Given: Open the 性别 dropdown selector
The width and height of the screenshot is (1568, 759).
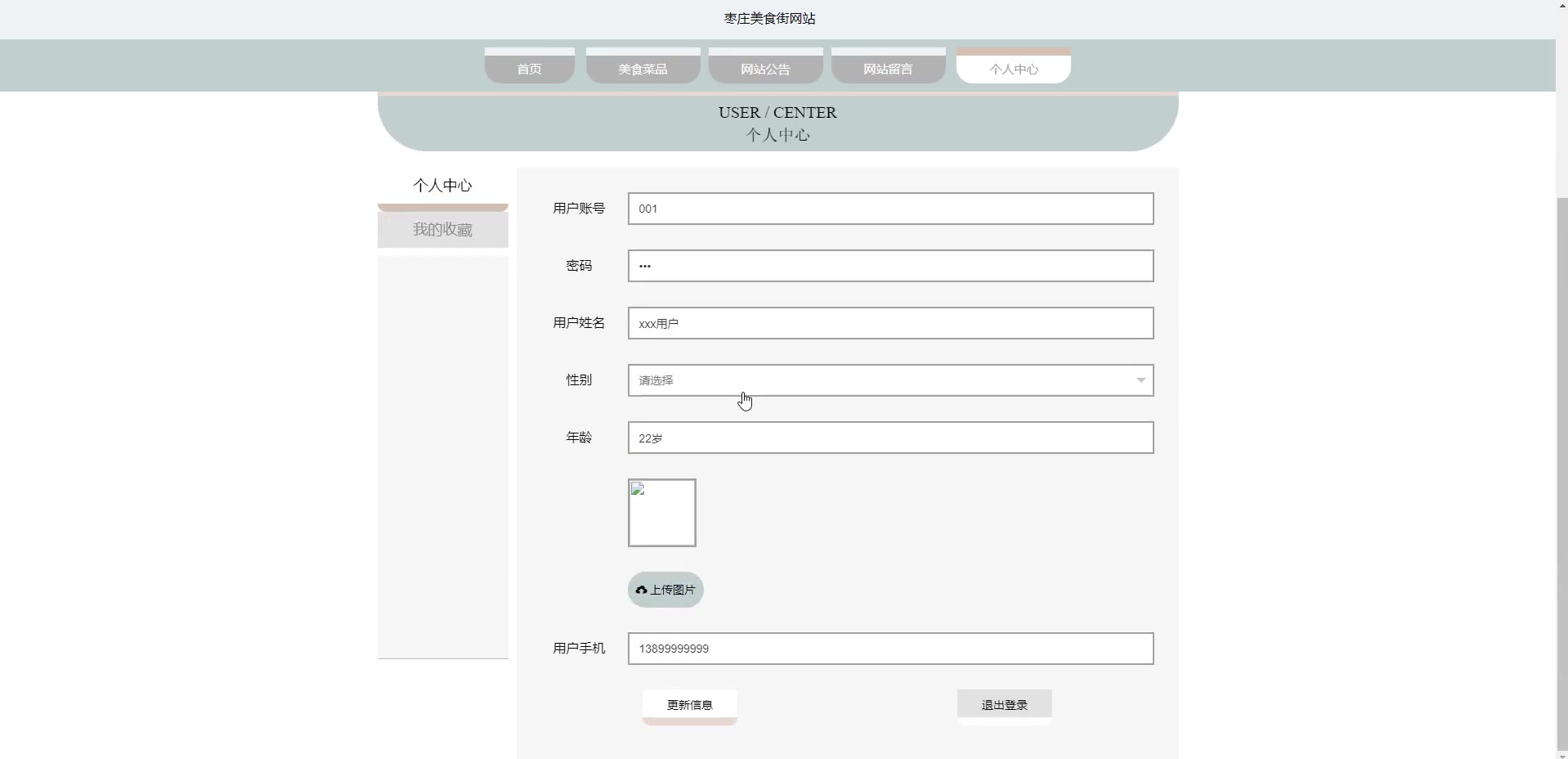Looking at the screenshot, I should pos(890,380).
